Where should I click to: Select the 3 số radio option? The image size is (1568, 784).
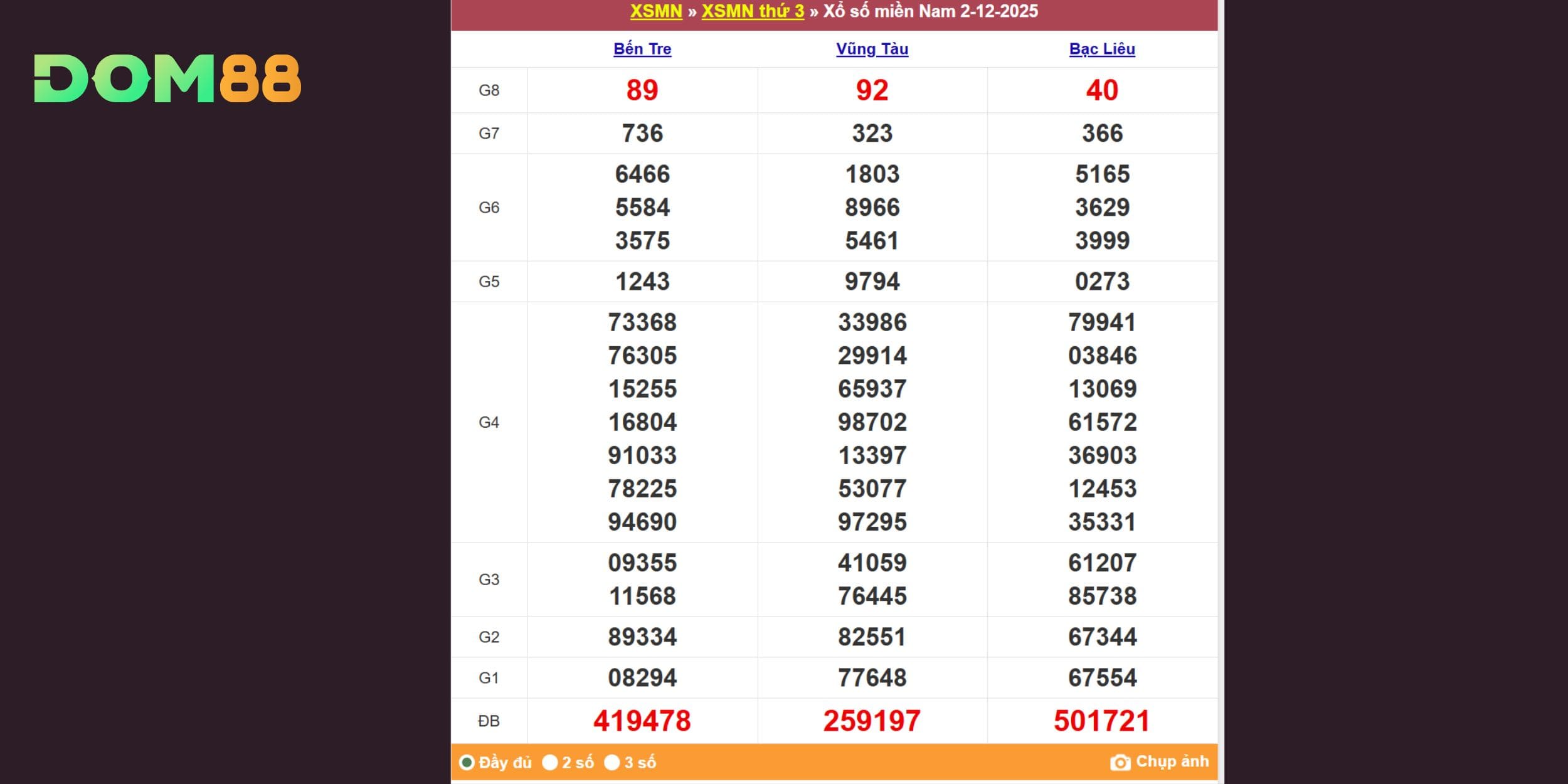pos(612,763)
